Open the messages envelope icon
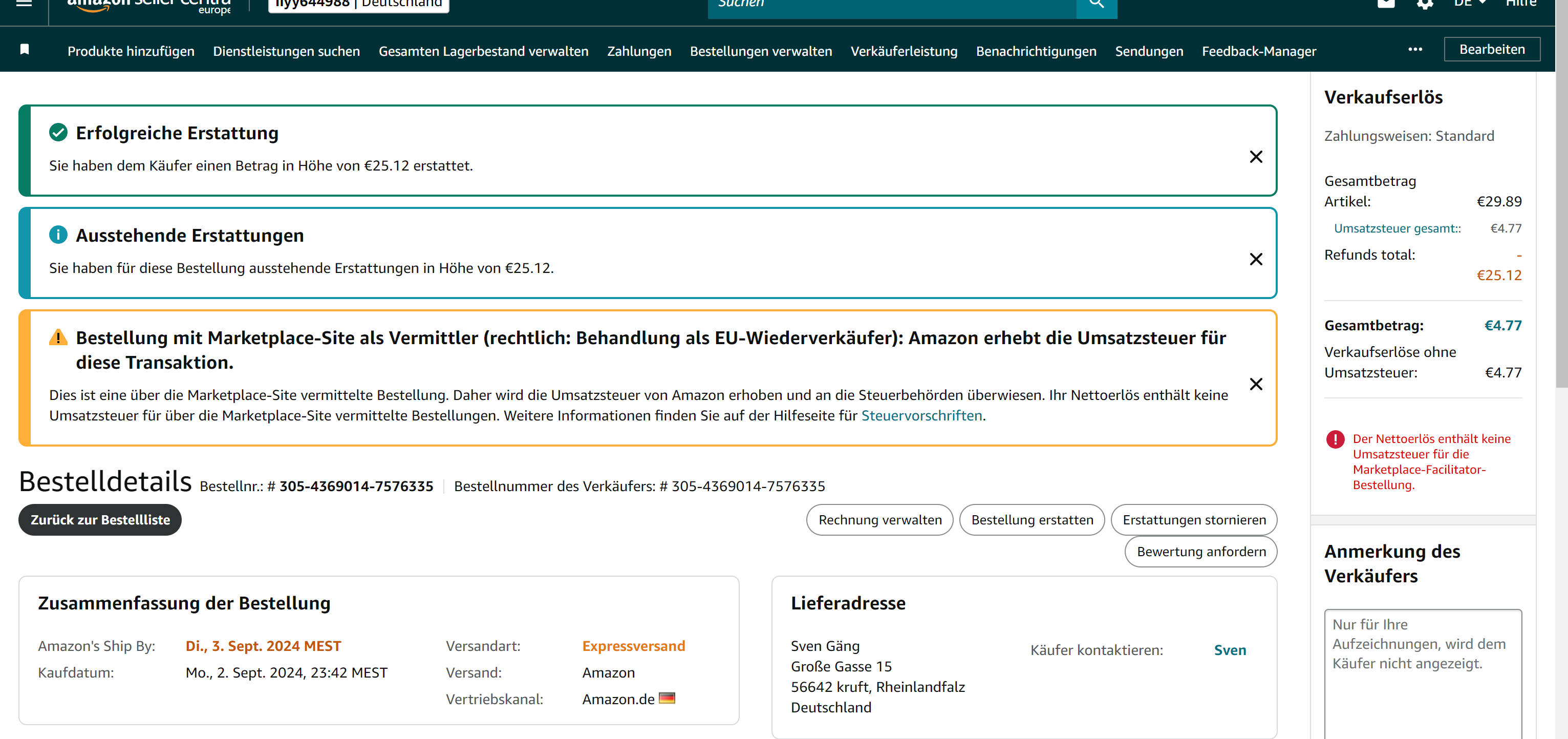1568x739 pixels. pos(1386,4)
